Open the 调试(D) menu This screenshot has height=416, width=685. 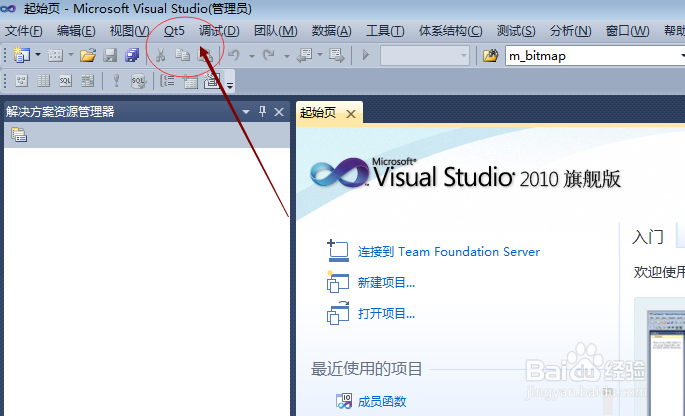pos(219,31)
